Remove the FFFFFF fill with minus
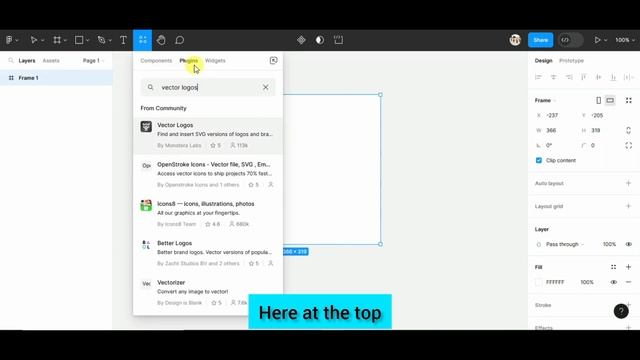 pyautogui.click(x=629, y=282)
